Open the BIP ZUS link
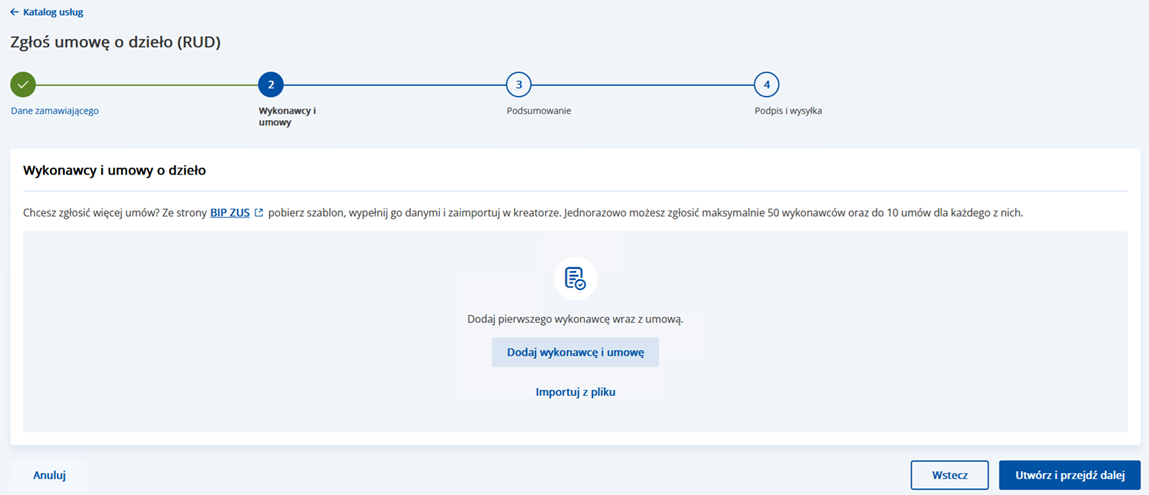The width and height of the screenshot is (1149, 495). pos(229,213)
